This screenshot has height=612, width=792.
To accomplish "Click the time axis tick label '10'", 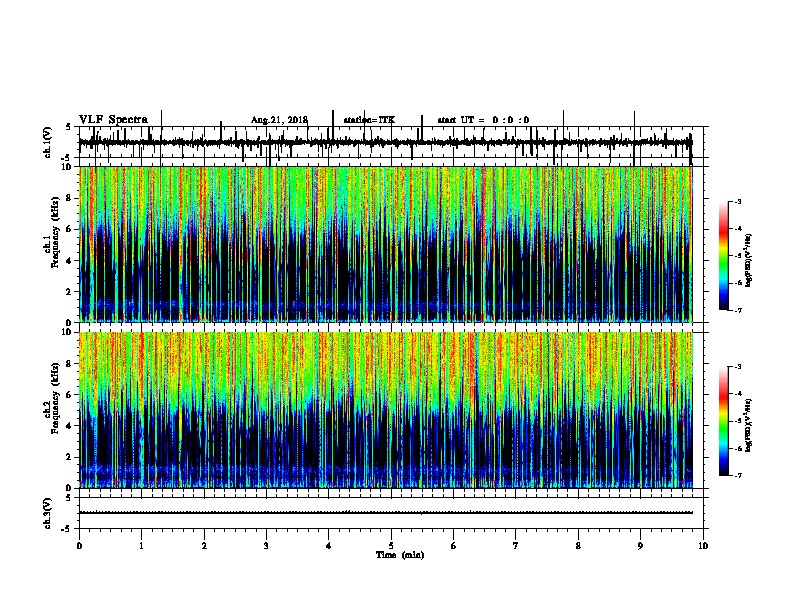I will [x=703, y=546].
